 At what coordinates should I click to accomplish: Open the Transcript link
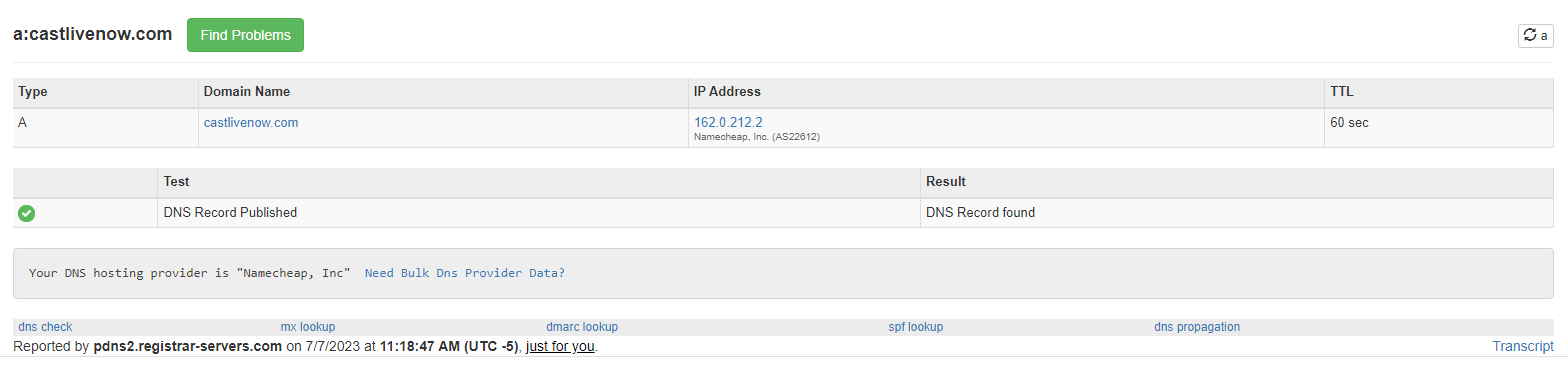pos(1523,346)
